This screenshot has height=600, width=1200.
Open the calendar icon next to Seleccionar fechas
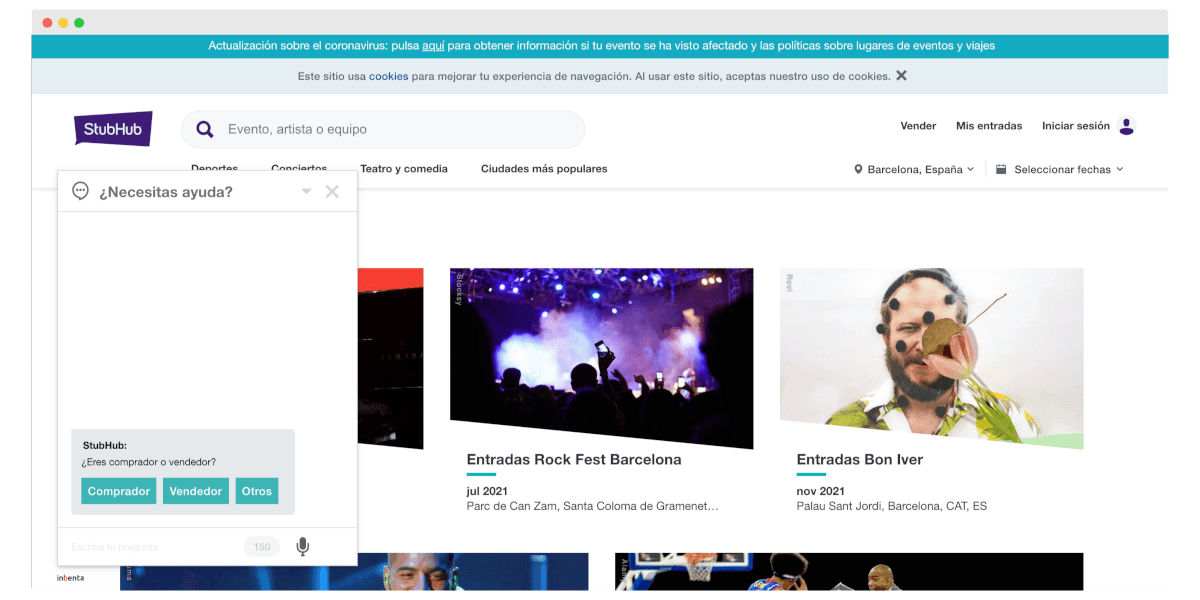[x=1001, y=169]
